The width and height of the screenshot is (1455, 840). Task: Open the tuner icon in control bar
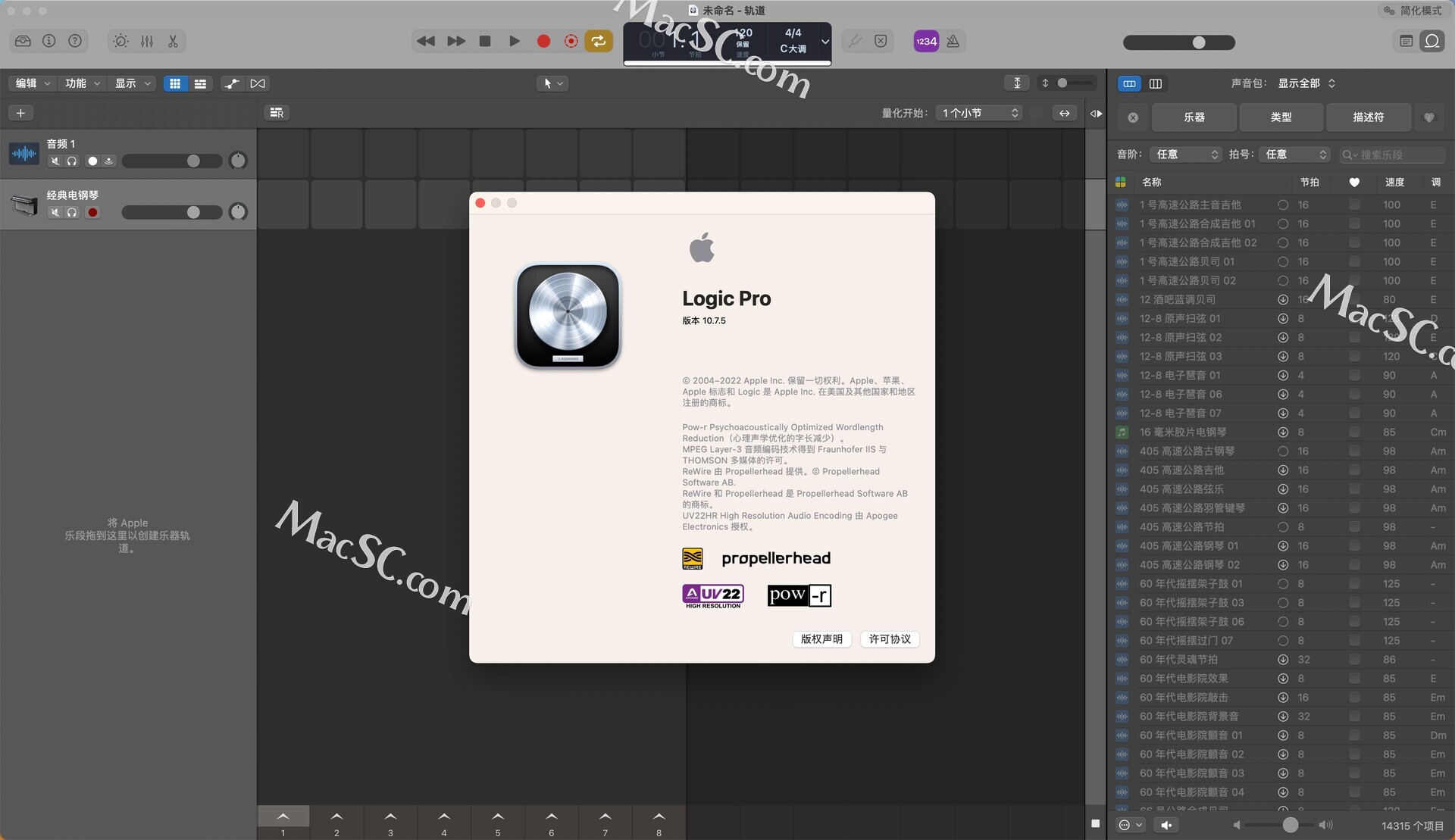pyautogui.click(x=854, y=41)
